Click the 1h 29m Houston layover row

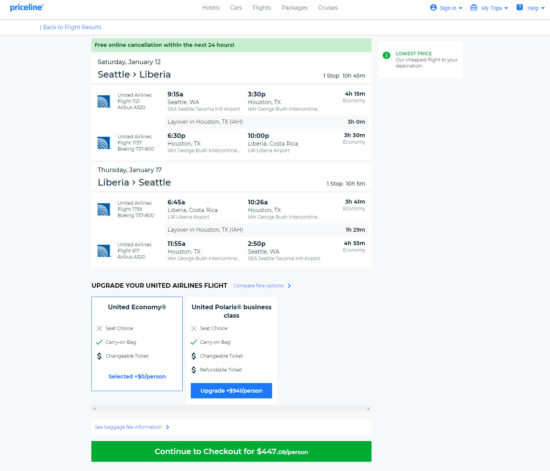coord(266,230)
